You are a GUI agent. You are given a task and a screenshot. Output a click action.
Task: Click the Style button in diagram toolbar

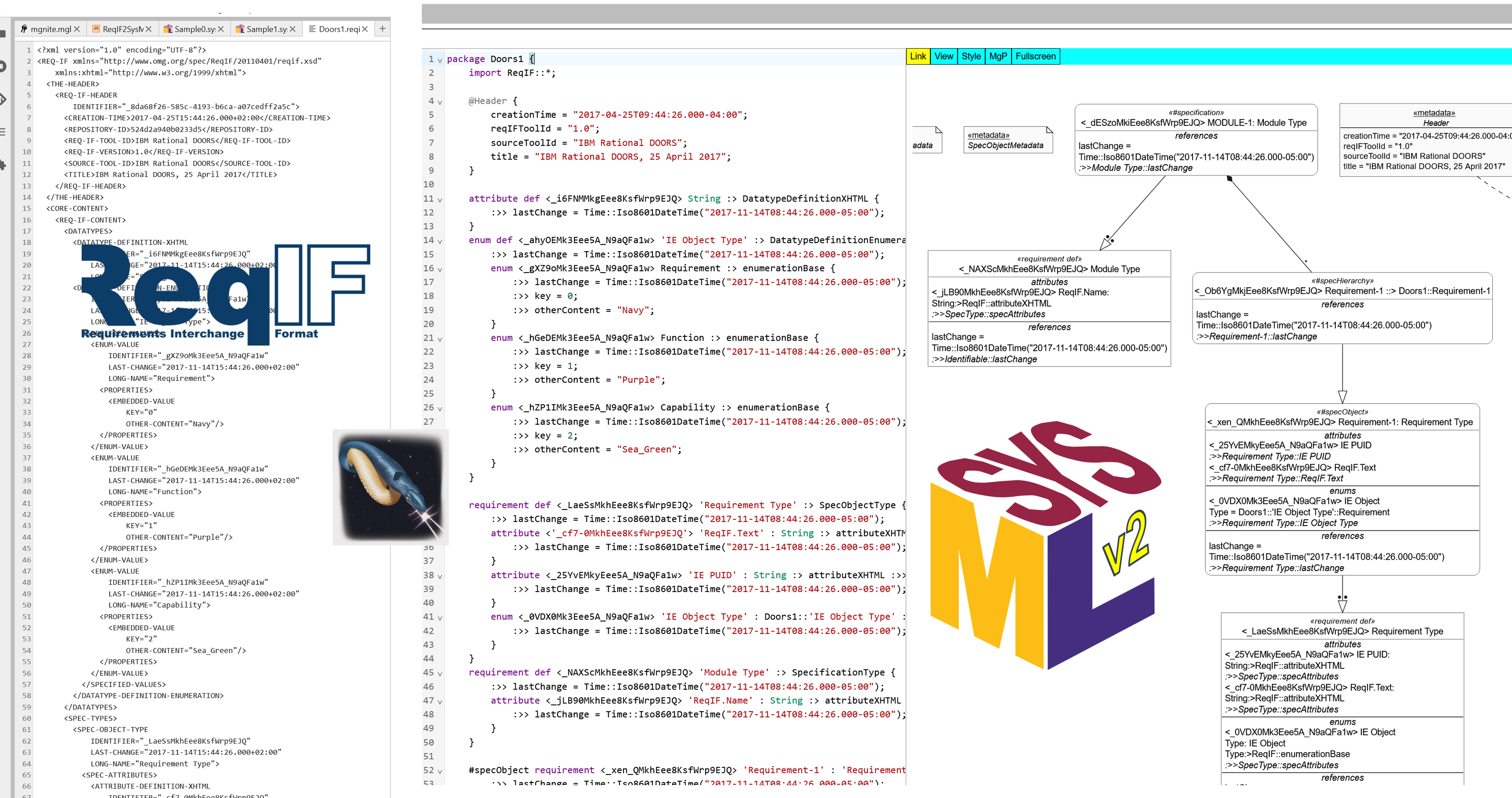(x=971, y=56)
